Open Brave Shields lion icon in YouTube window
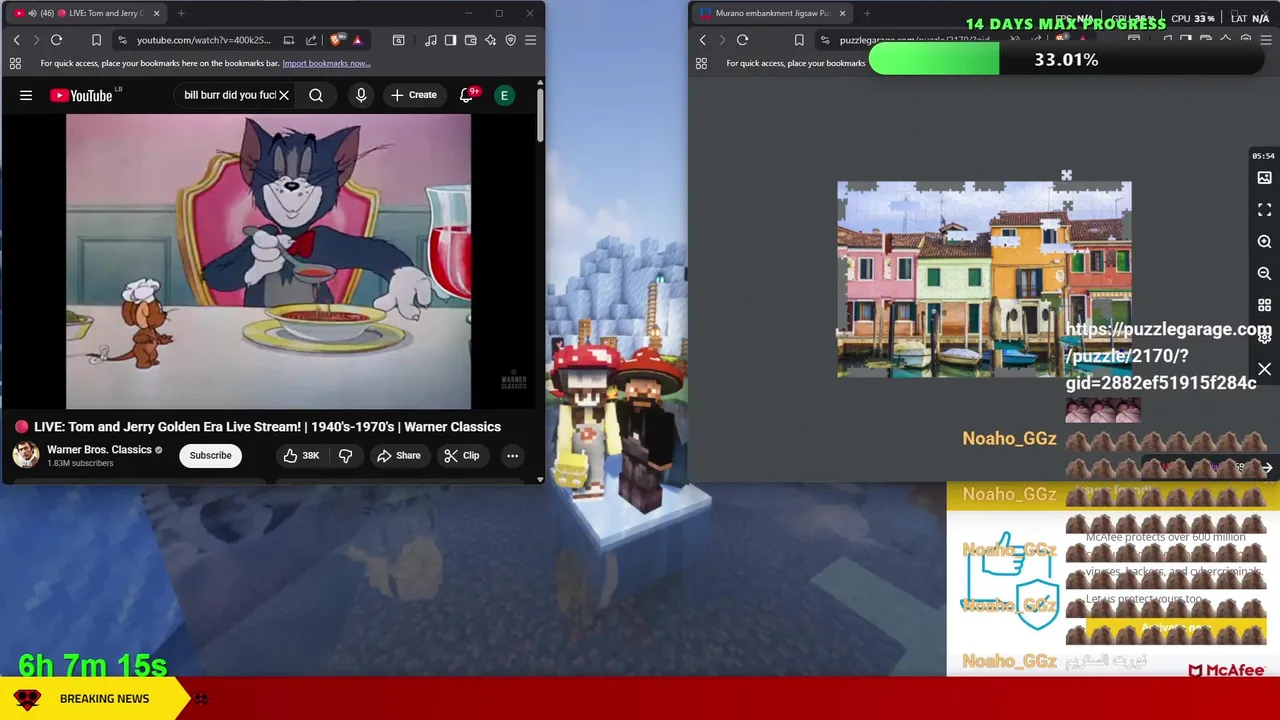Image resolution: width=1280 pixels, height=720 pixels. coord(336,40)
